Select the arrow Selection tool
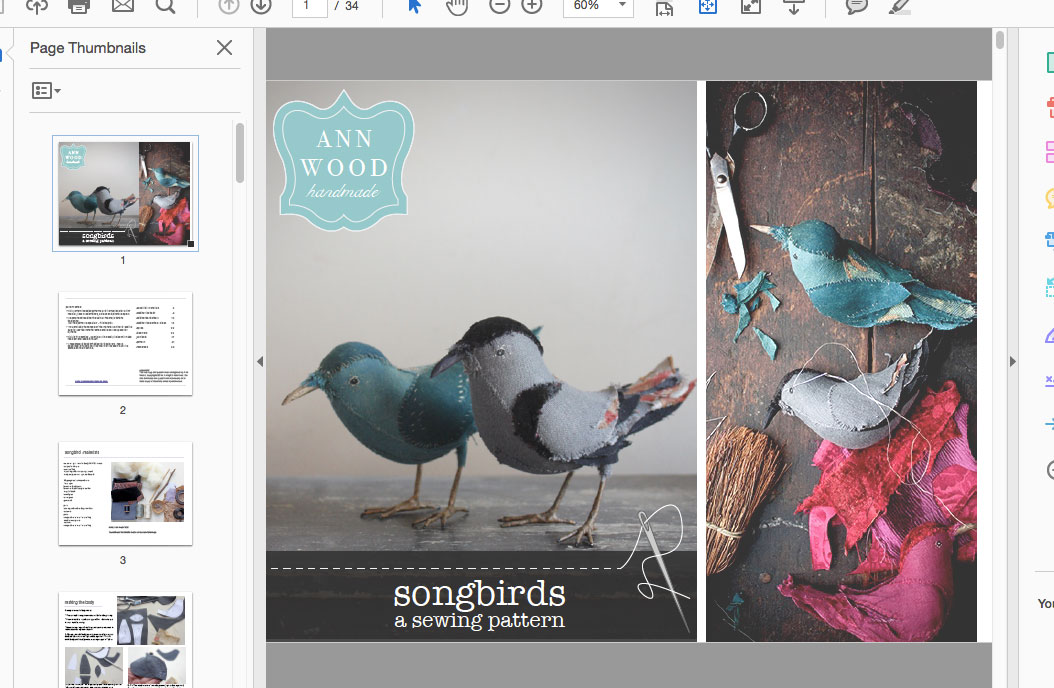The height and width of the screenshot is (688, 1054). click(x=413, y=7)
